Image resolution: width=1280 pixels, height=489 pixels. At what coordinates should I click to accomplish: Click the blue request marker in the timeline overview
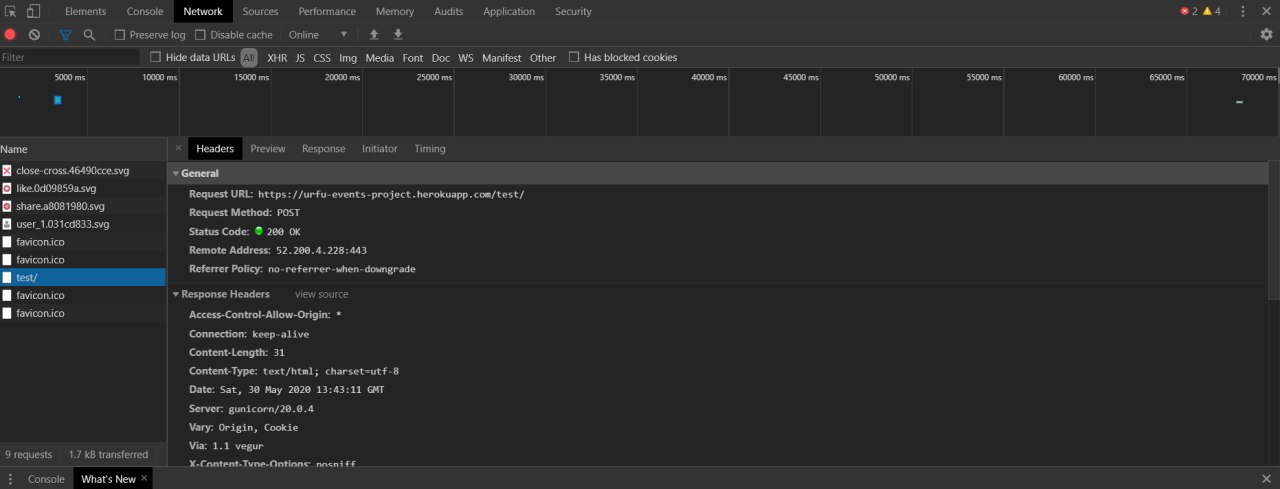click(58, 100)
